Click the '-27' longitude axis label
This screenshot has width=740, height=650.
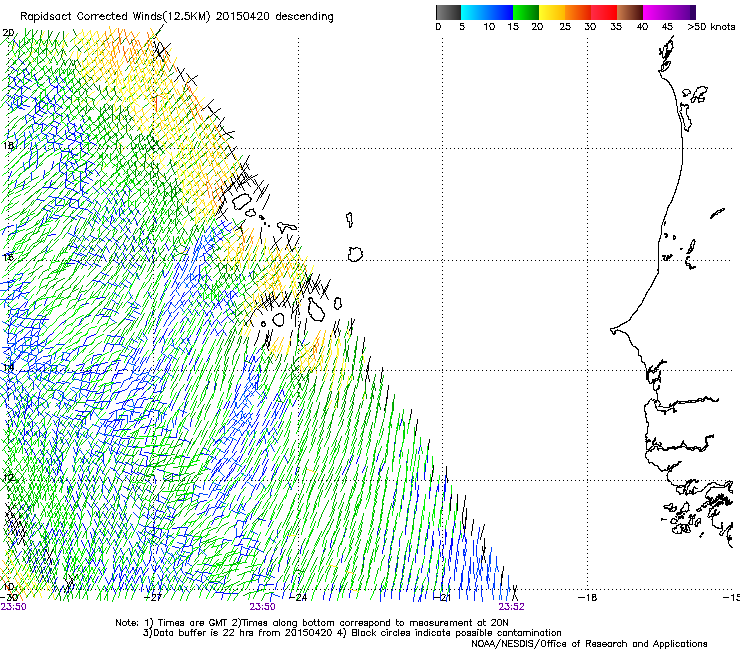(x=153, y=598)
